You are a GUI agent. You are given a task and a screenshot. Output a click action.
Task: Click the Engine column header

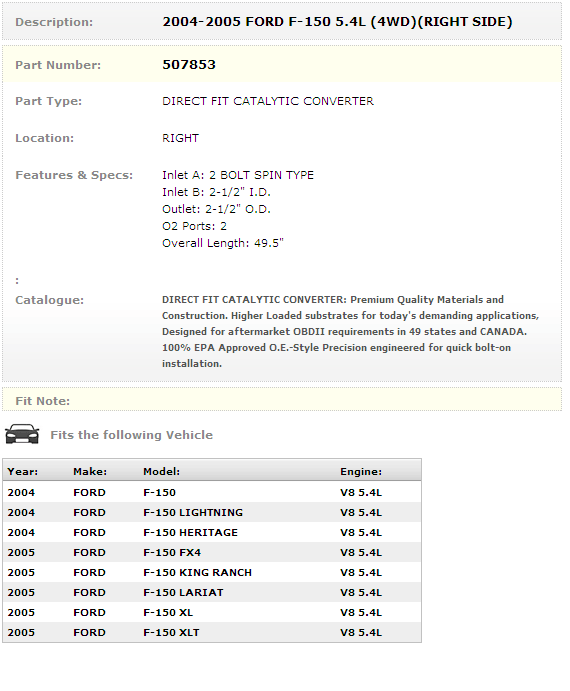coord(361,472)
